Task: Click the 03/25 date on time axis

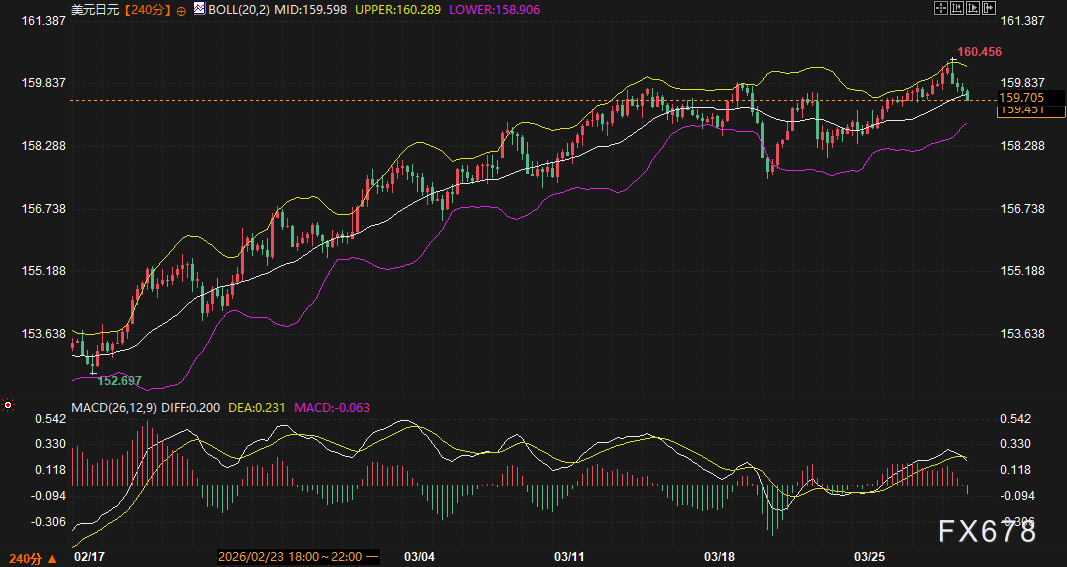Action: pyautogui.click(x=868, y=556)
